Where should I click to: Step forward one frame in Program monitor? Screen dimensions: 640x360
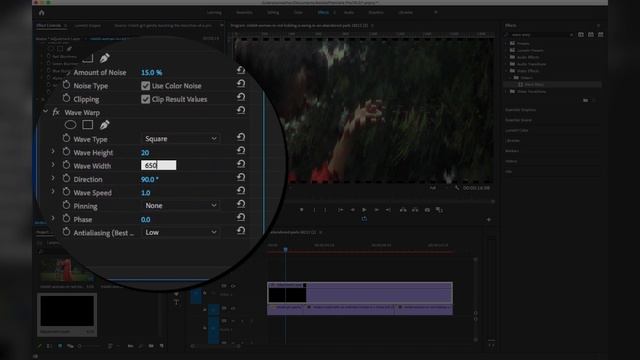point(376,210)
